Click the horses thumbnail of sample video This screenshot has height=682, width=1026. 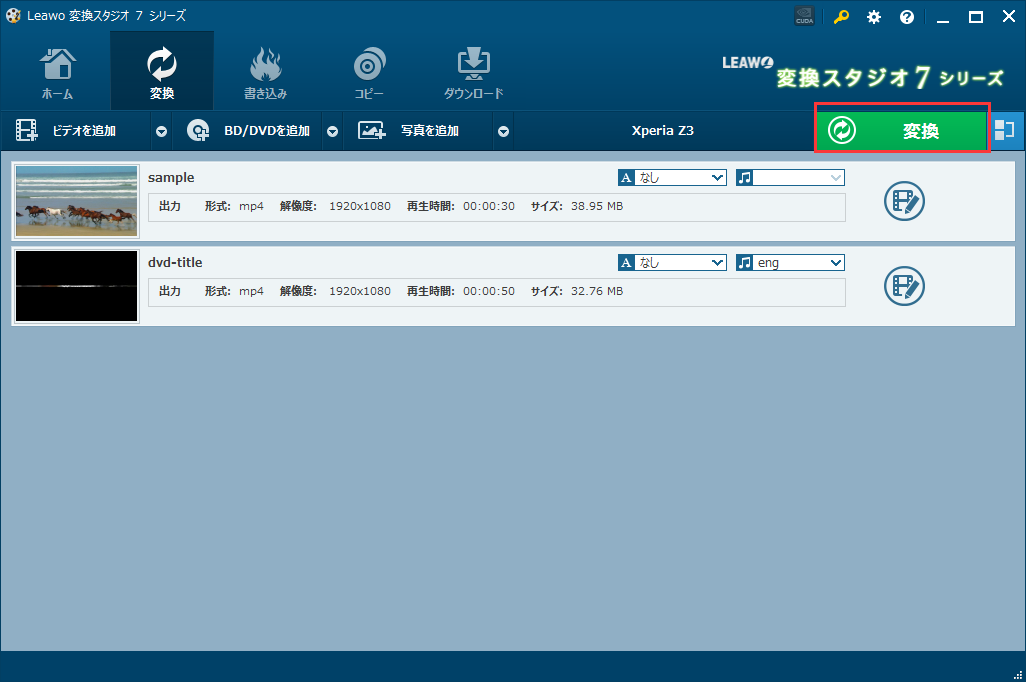pyautogui.click(x=77, y=201)
